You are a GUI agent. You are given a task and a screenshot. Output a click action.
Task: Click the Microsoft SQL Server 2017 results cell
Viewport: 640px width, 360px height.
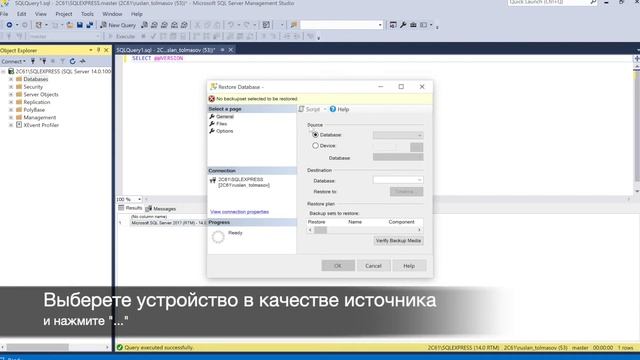click(169, 223)
